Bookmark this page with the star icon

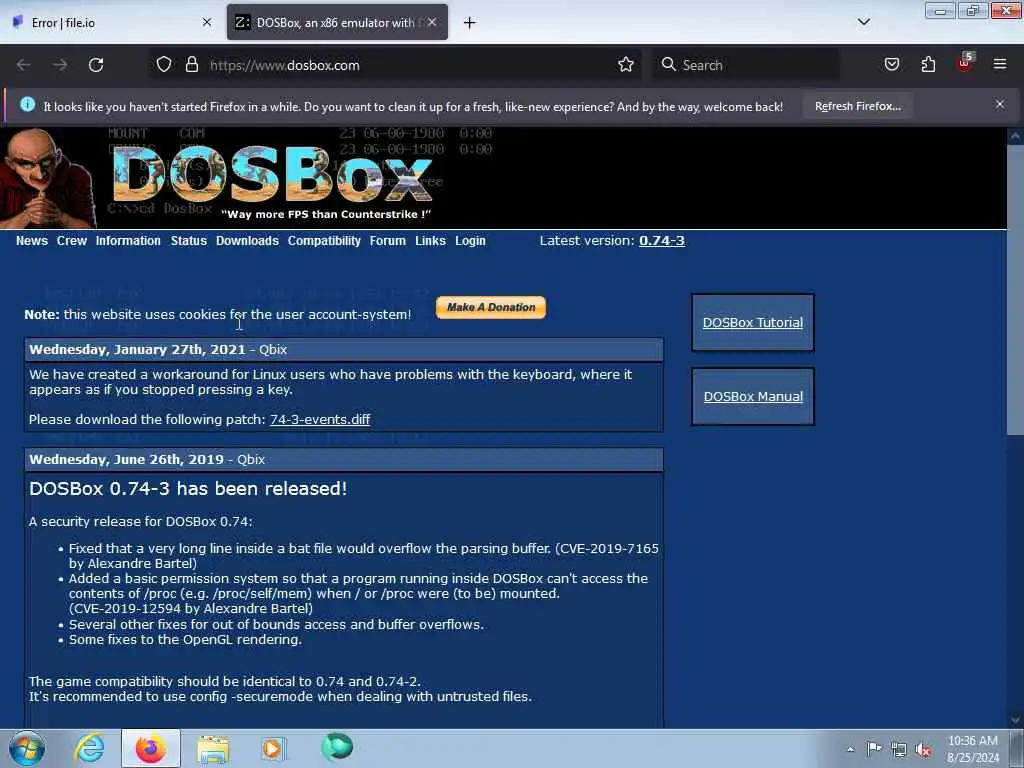626,65
